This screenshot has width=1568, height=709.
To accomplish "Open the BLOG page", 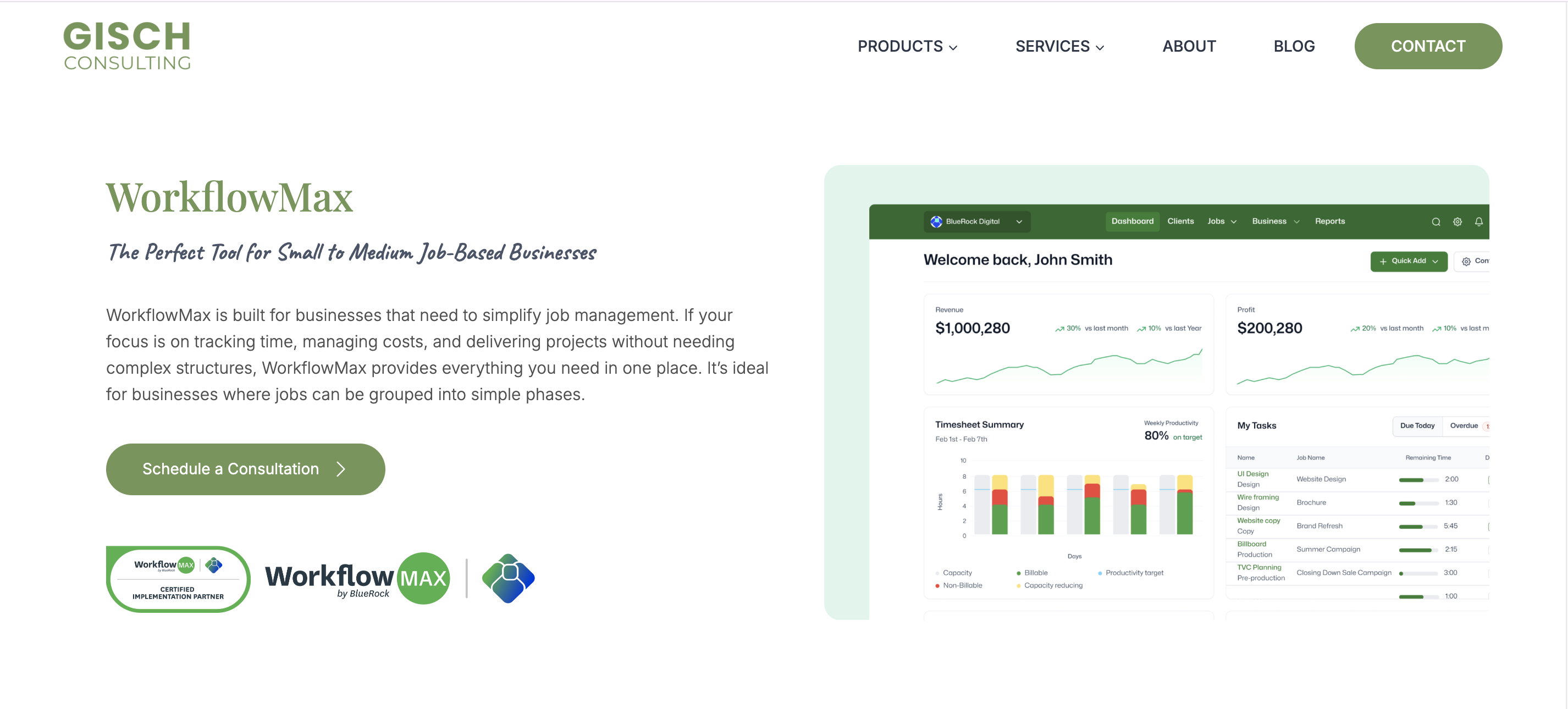I will (1294, 46).
